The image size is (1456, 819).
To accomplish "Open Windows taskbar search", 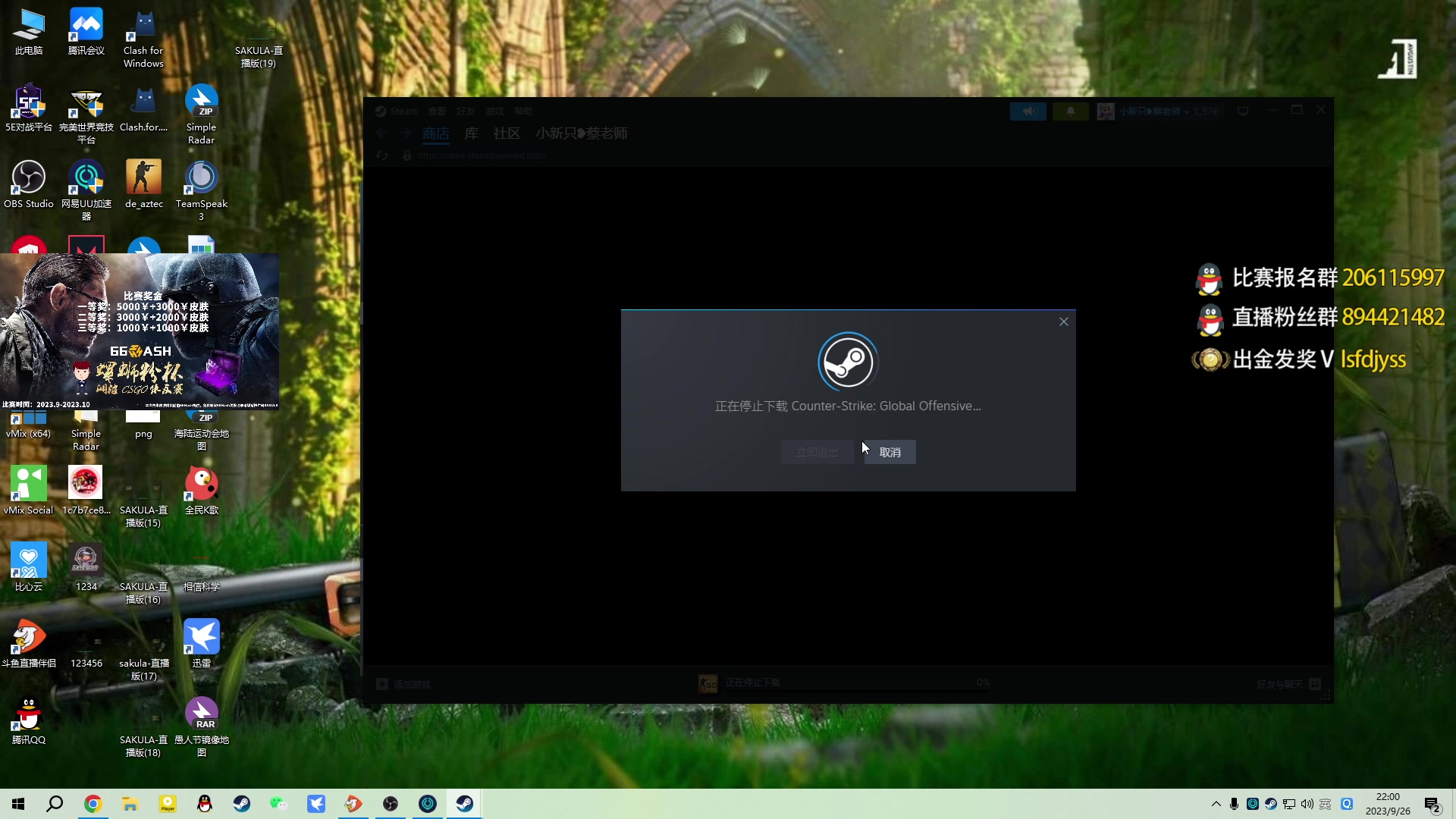I will [55, 804].
